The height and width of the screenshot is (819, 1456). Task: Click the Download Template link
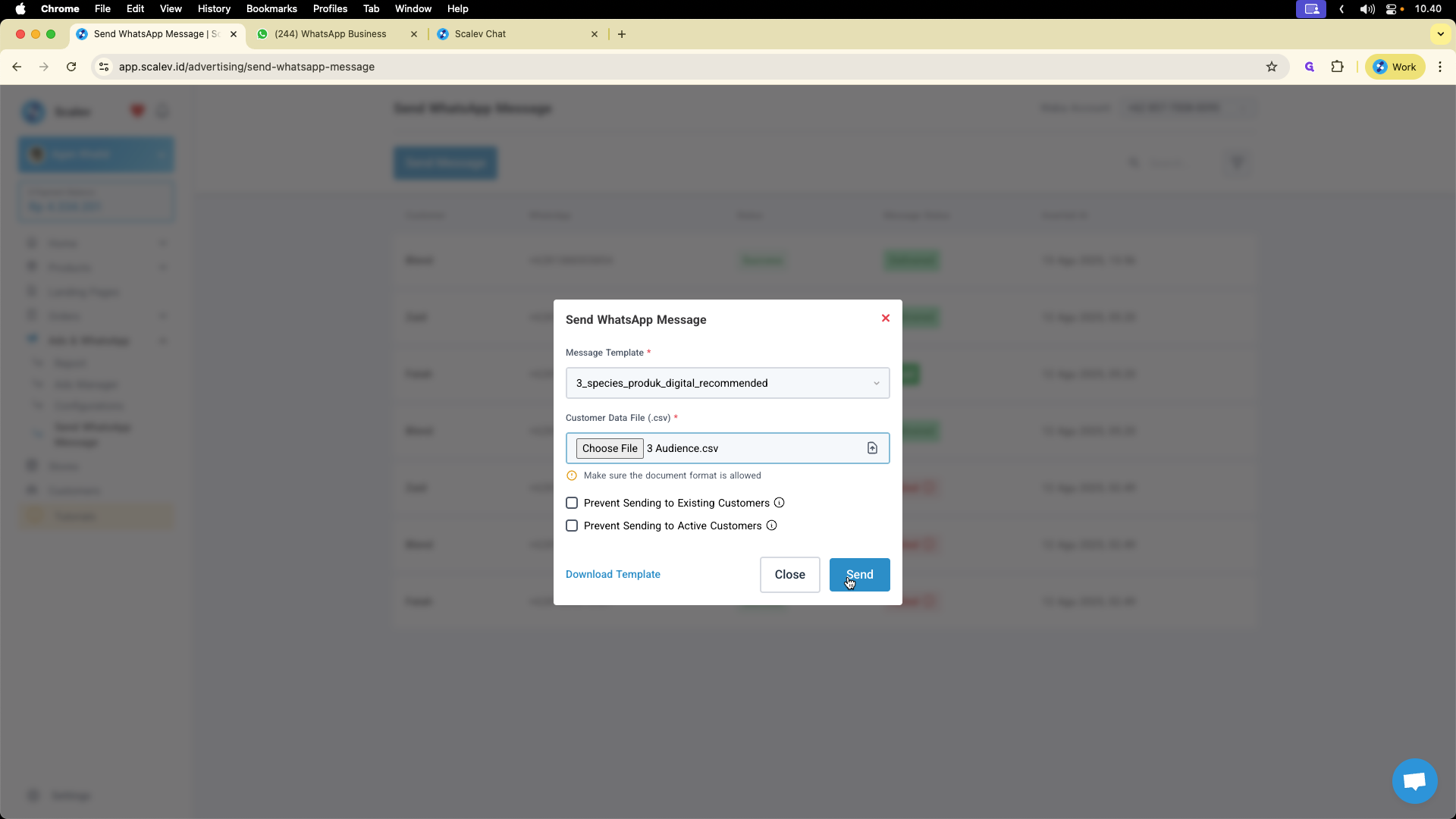coord(613,574)
